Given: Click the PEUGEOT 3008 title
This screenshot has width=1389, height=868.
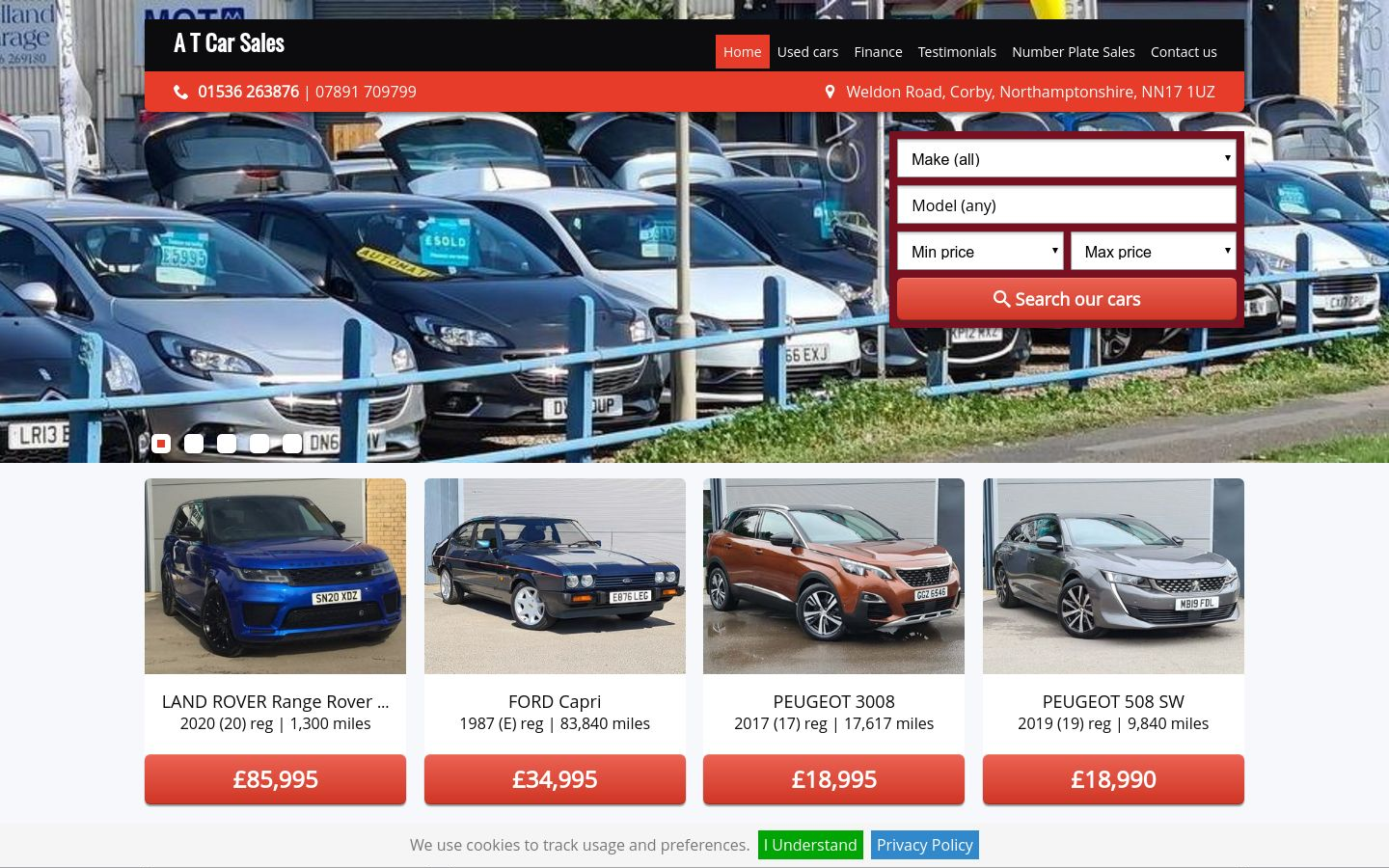Looking at the screenshot, I should click(x=833, y=702).
